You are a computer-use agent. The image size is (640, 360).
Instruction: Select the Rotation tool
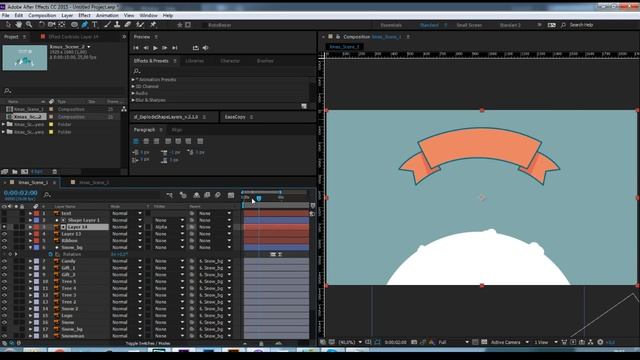[41, 25]
